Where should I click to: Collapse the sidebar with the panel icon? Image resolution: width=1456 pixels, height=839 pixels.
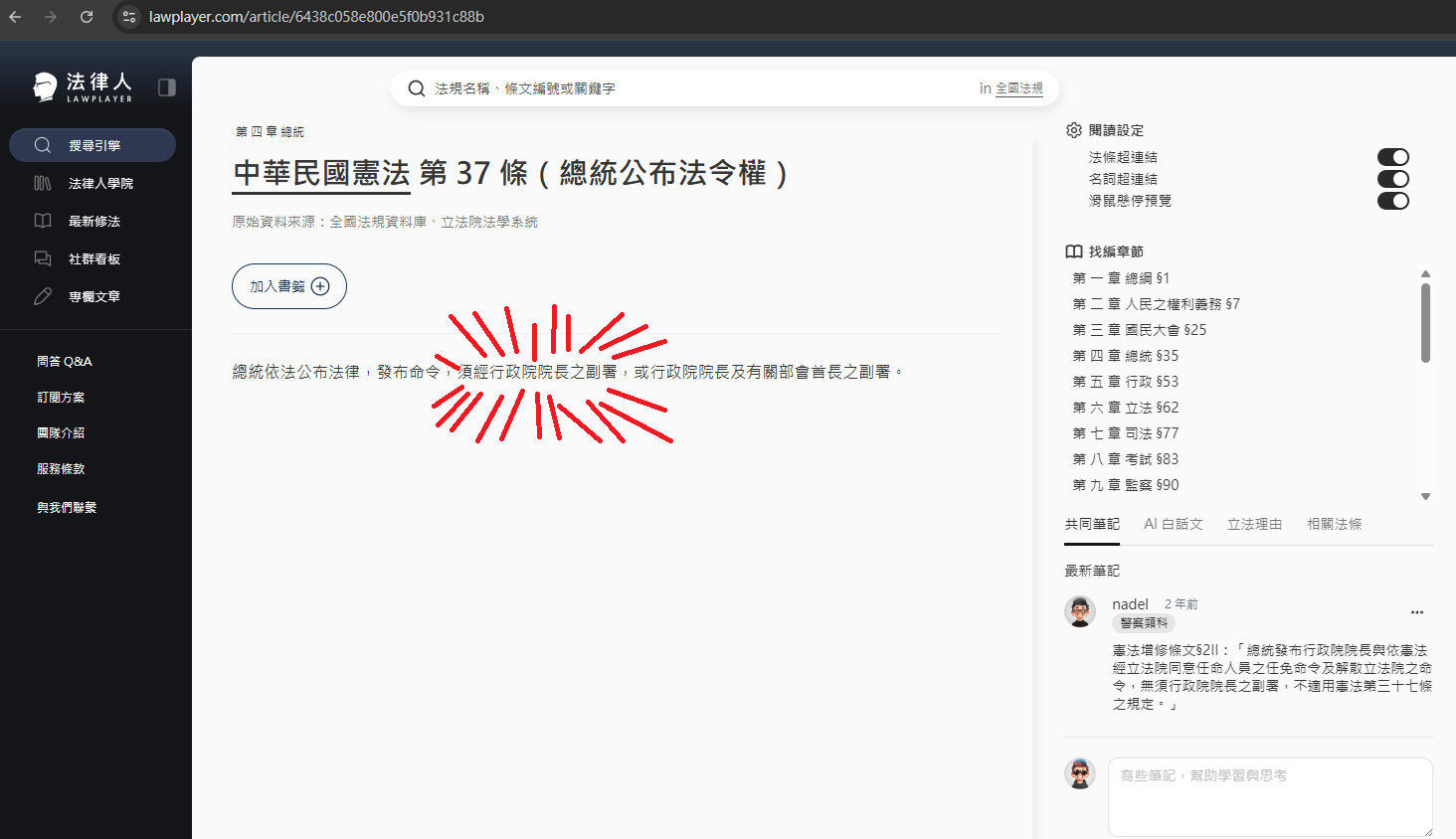coord(167,87)
